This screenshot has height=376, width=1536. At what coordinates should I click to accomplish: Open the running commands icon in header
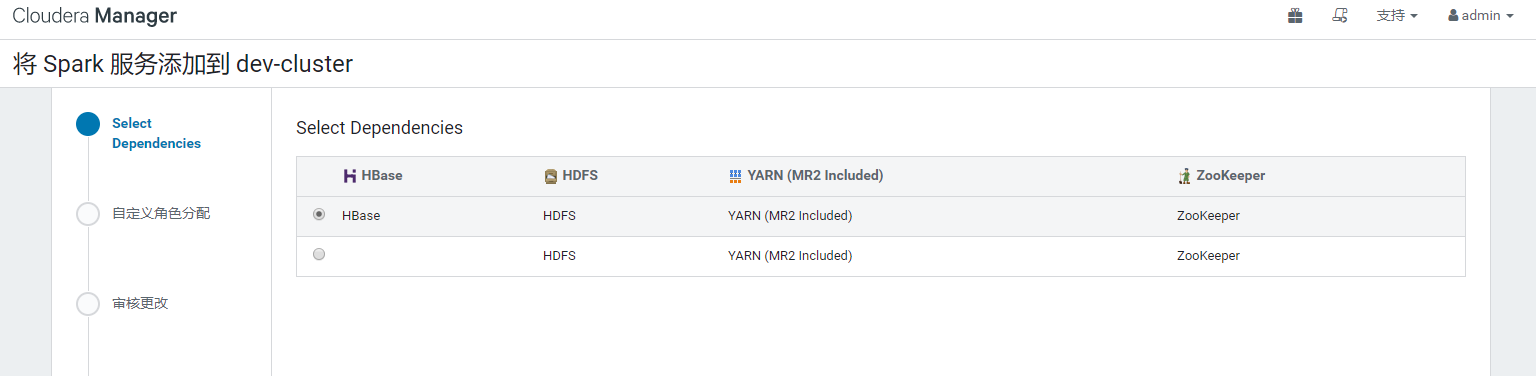1340,16
